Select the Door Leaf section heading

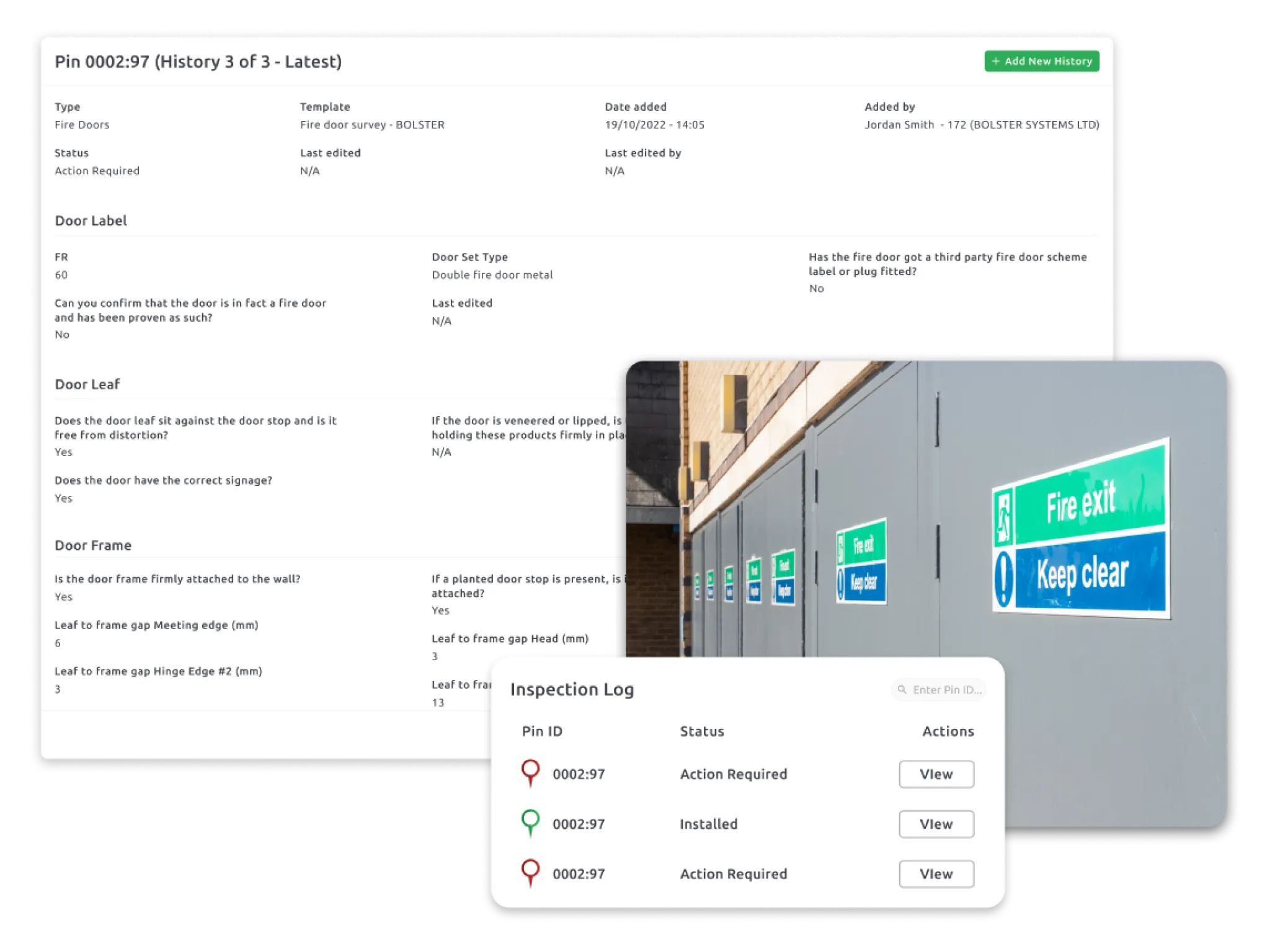tap(87, 384)
